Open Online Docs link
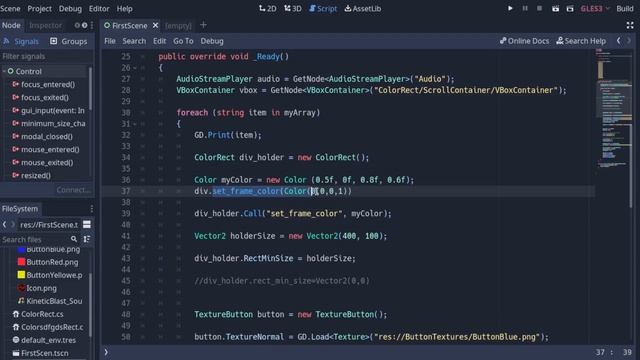The image size is (640, 360). click(524, 41)
